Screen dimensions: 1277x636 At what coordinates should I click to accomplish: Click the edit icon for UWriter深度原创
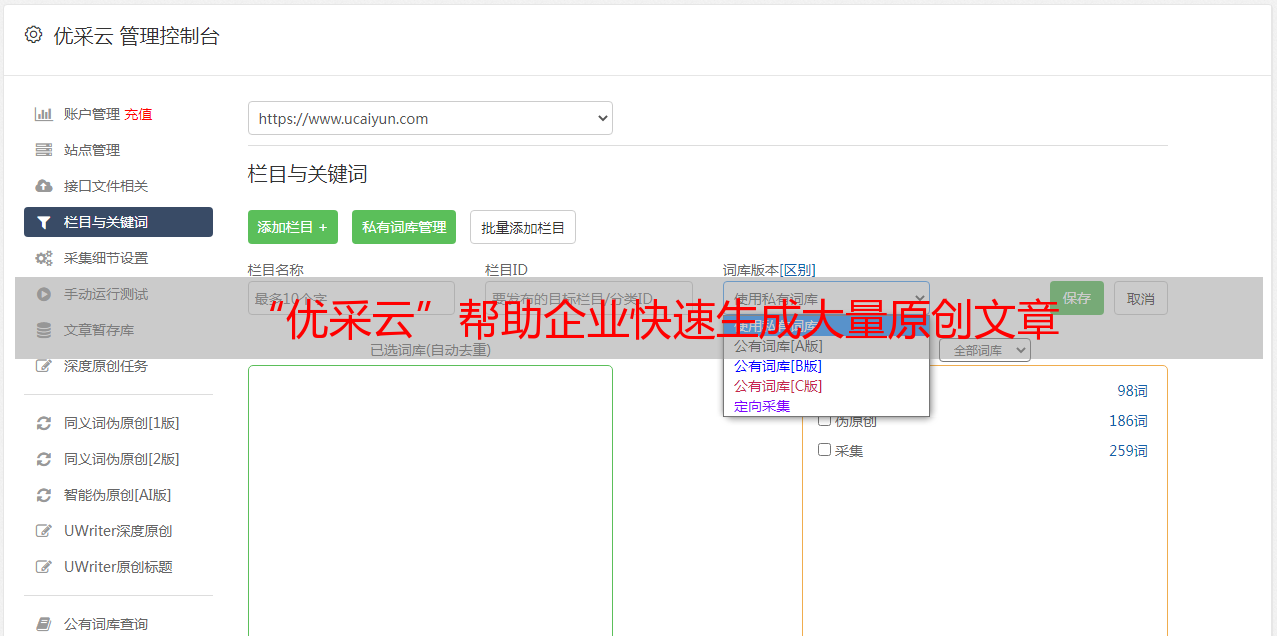tap(44, 531)
